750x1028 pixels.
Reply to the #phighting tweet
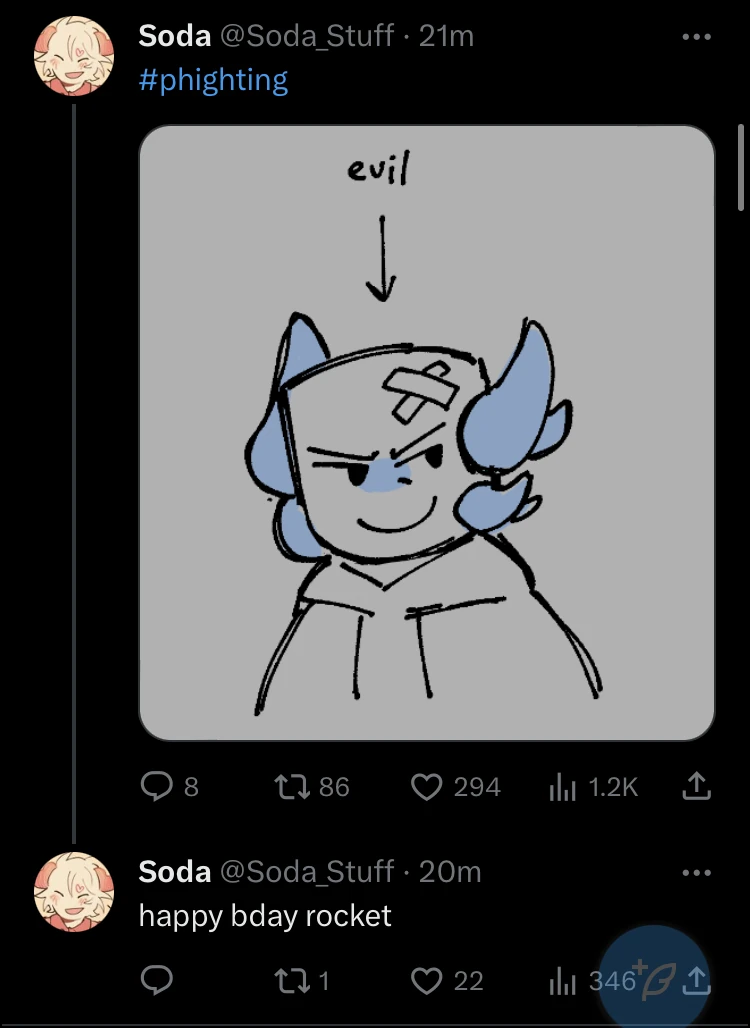coord(157,787)
